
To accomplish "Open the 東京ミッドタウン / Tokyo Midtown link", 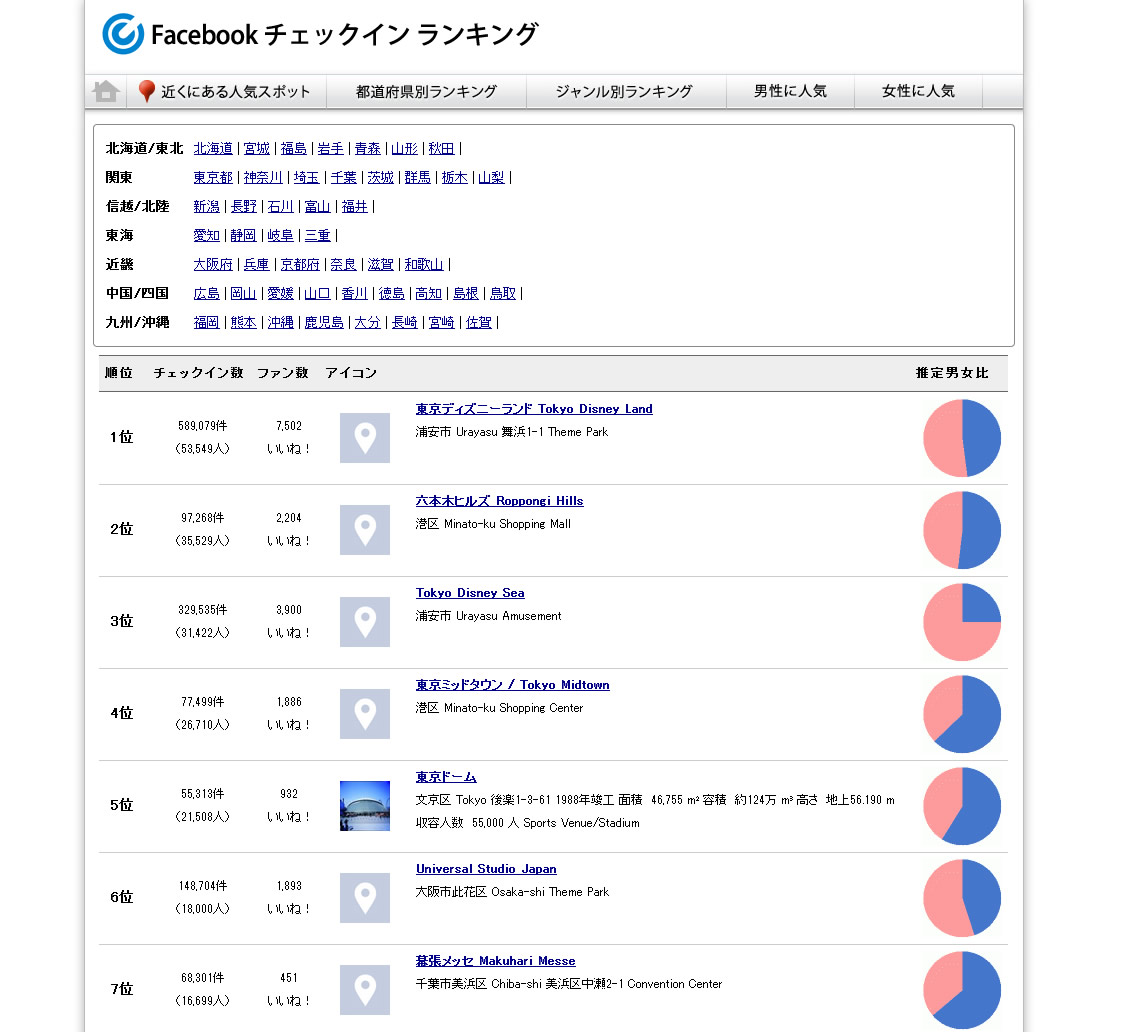I will 513,685.
